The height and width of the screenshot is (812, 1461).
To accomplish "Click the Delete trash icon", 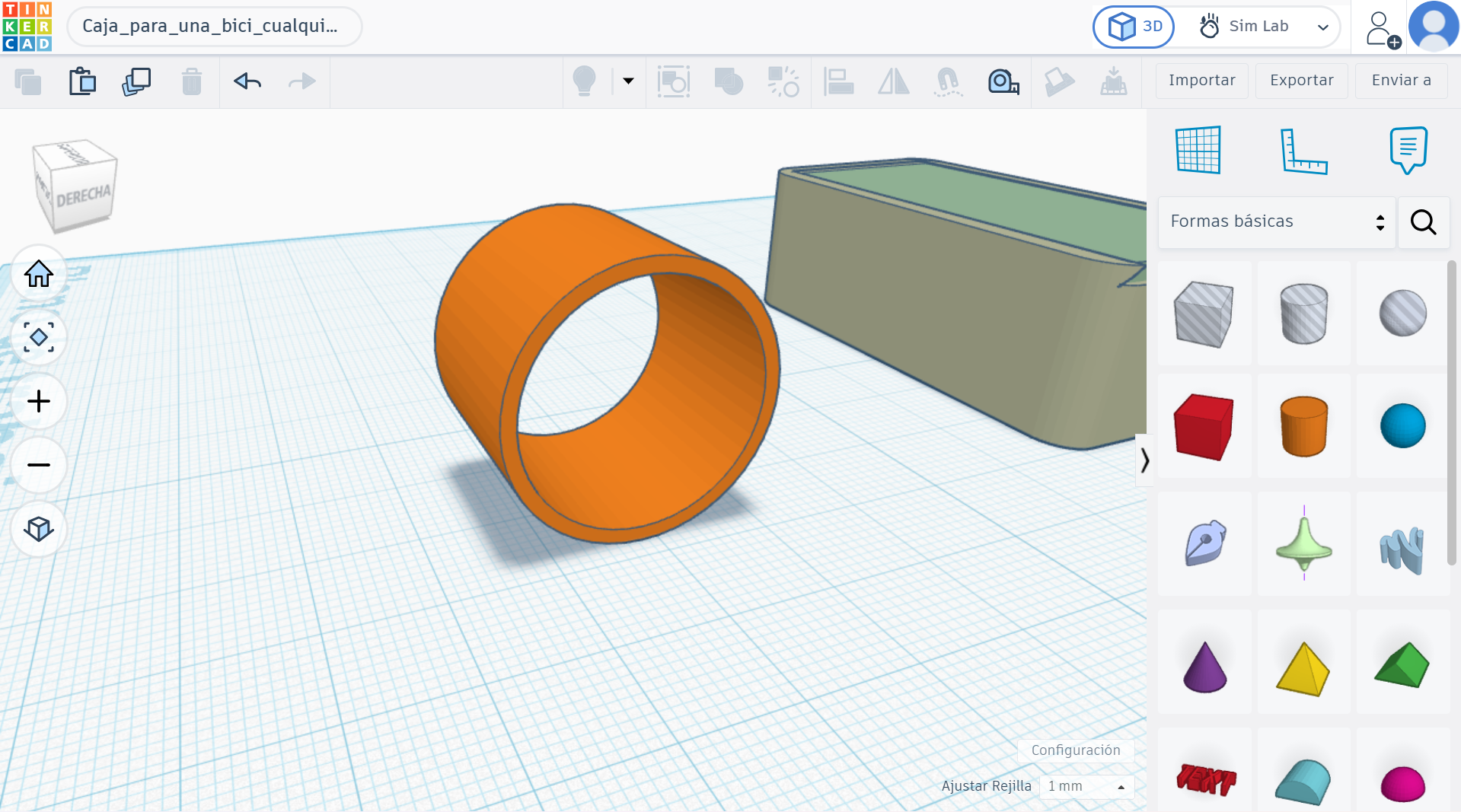I will (192, 81).
